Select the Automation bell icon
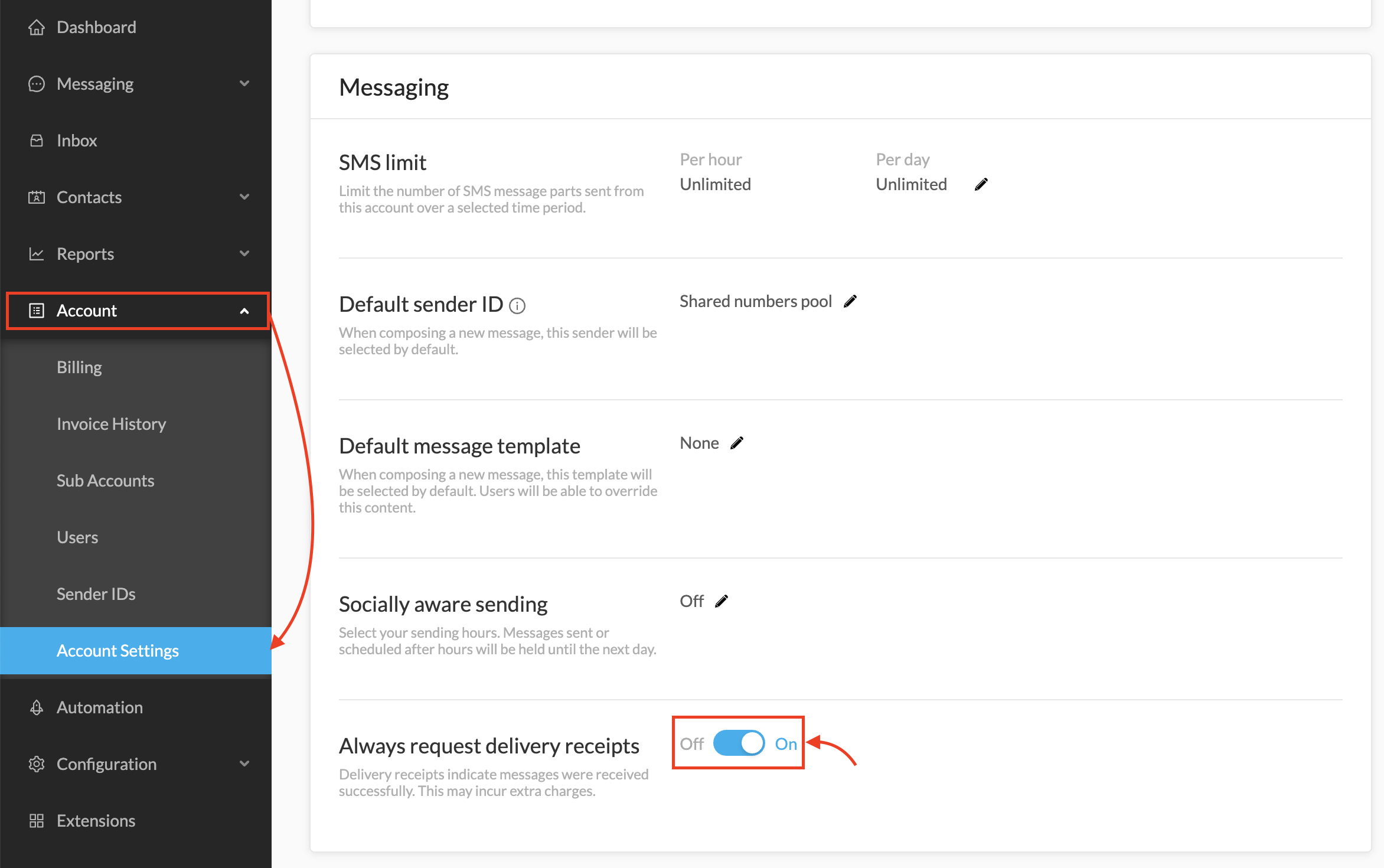Image resolution: width=1384 pixels, height=868 pixels. point(37,707)
